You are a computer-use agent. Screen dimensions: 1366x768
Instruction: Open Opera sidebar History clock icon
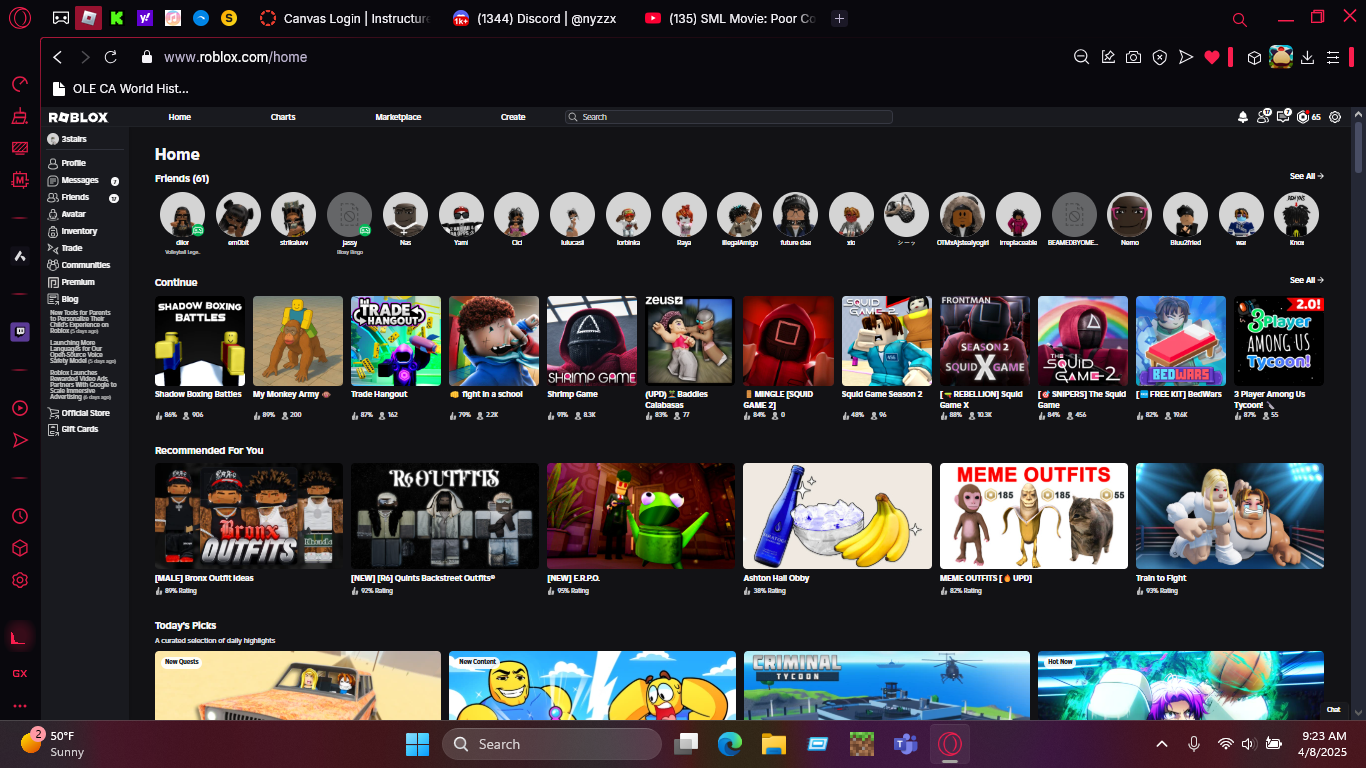pyautogui.click(x=20, y=516)
